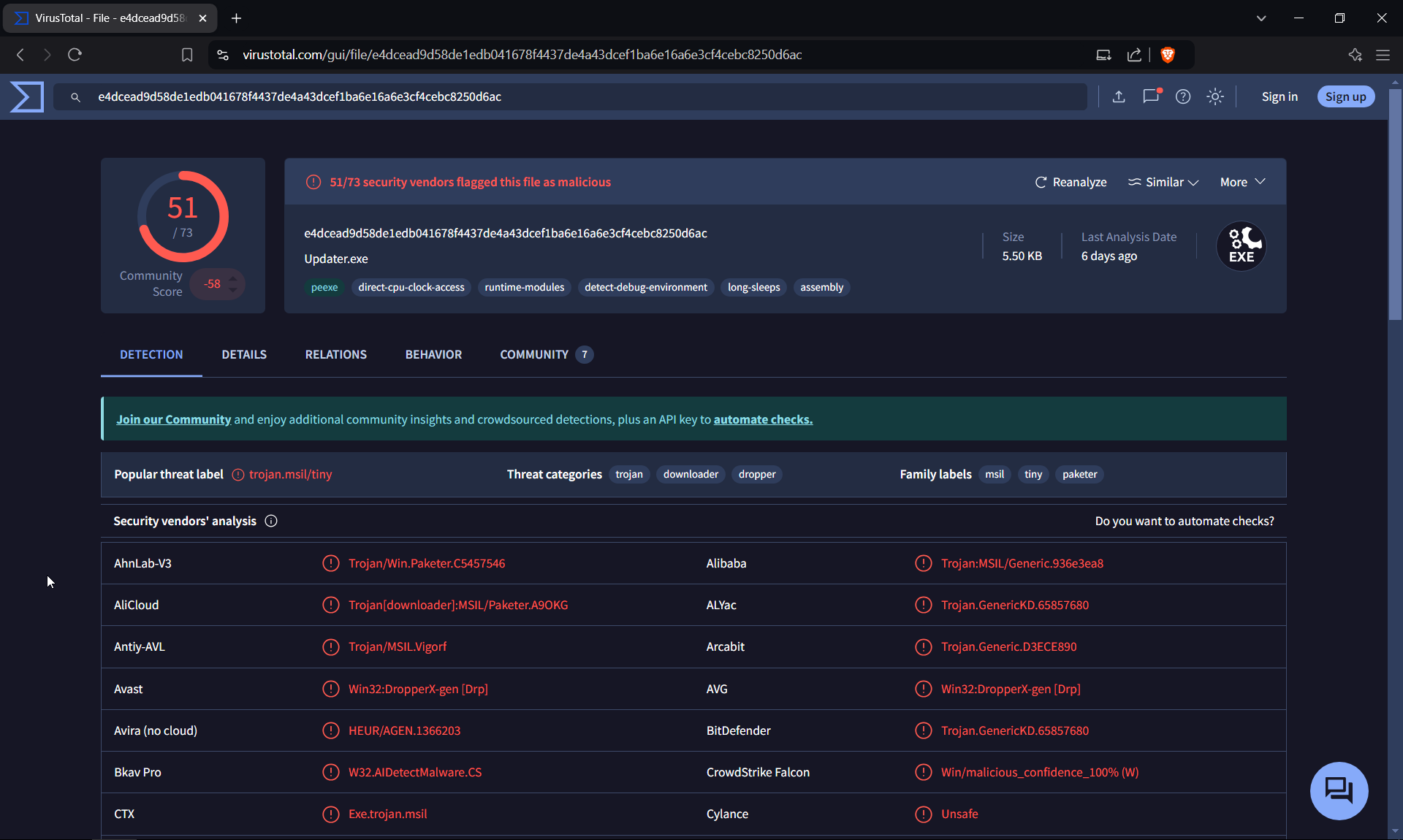This screenshot has height=840, width=1403.
Task: Switch to the DETECTION tab
Action: [151, 354]
